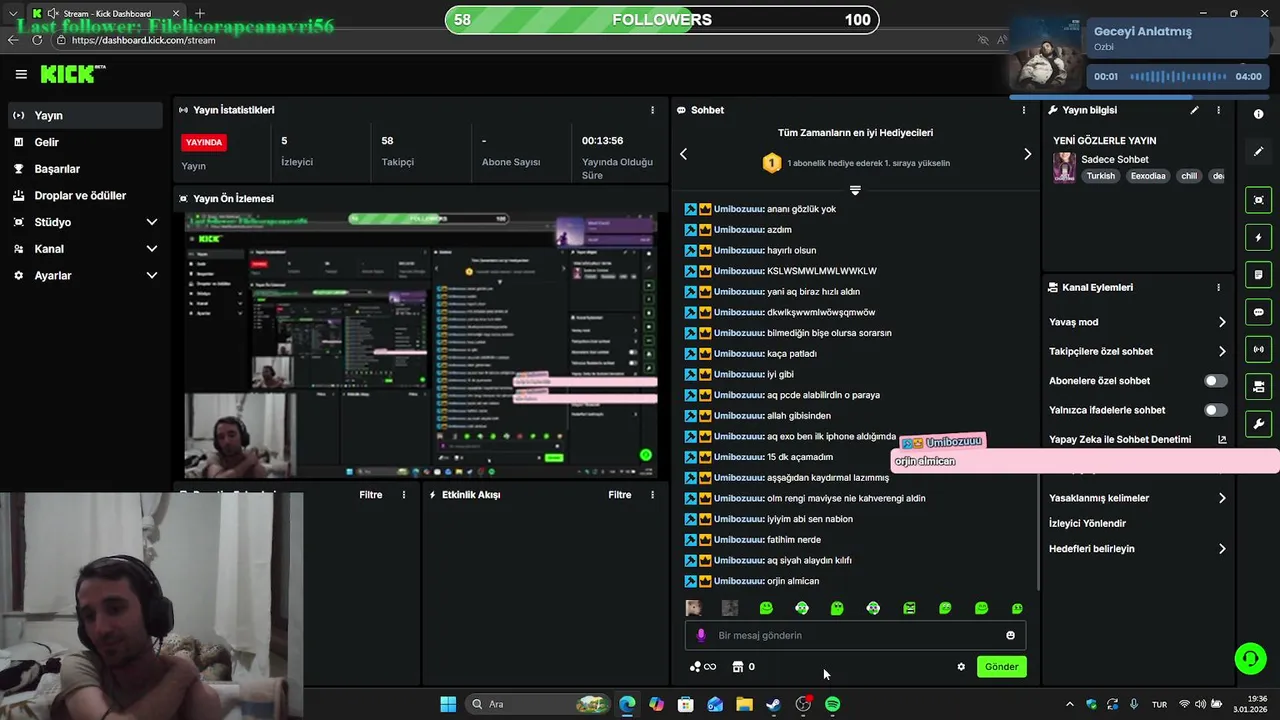Image resolution: width=1280 pixels, height=720 pixels.
Task: Open Spotify from the taskbar
Action: (833, 704)
